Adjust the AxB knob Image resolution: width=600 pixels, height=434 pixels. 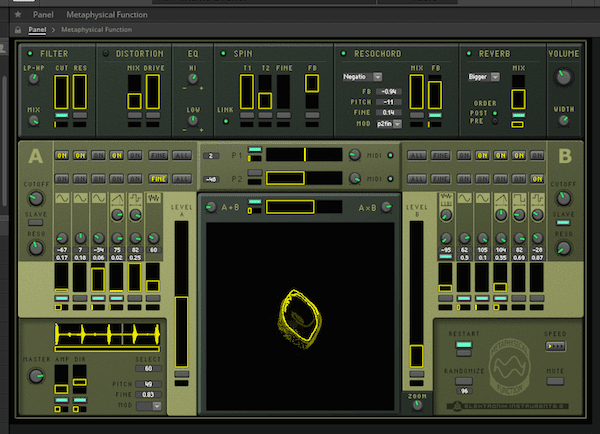[387, 207]
